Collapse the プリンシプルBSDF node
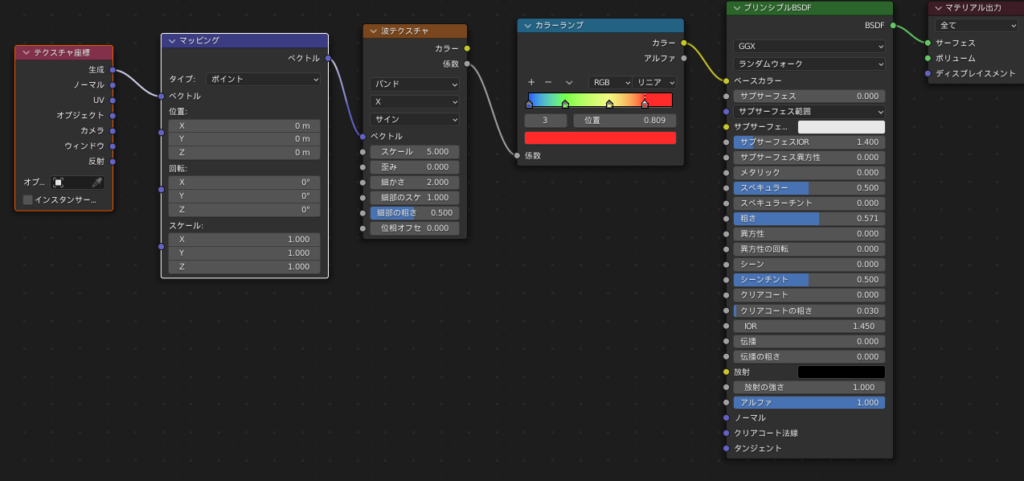Screen dimensions: 1024x481 [735, 8]
